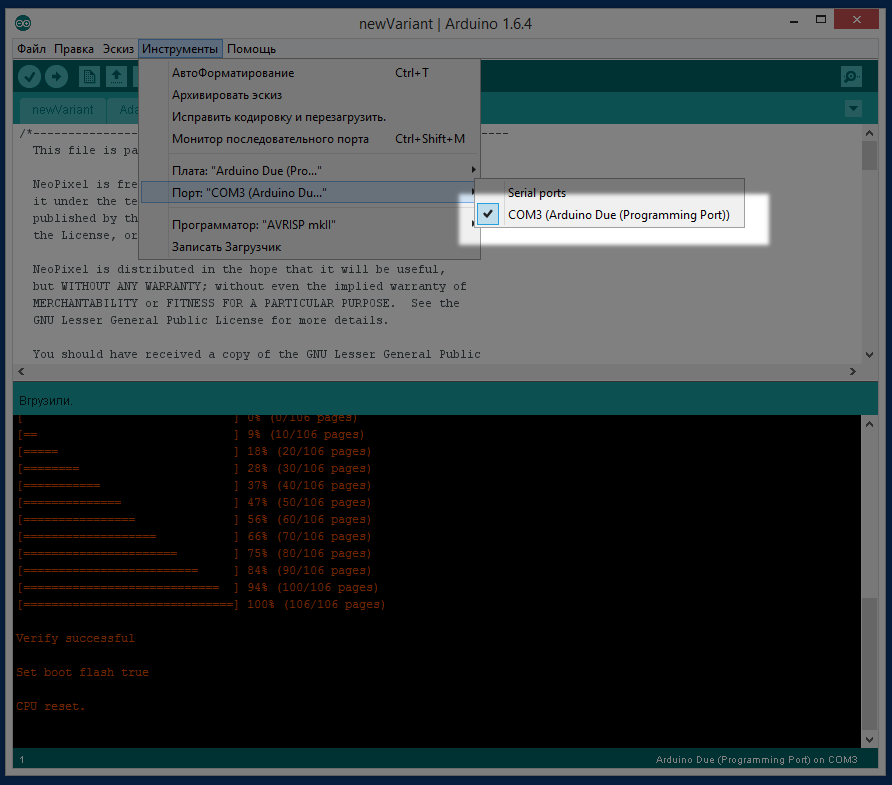Click the Serial ports header text
This screenshot has width=892, height=785.
[537, 193]
